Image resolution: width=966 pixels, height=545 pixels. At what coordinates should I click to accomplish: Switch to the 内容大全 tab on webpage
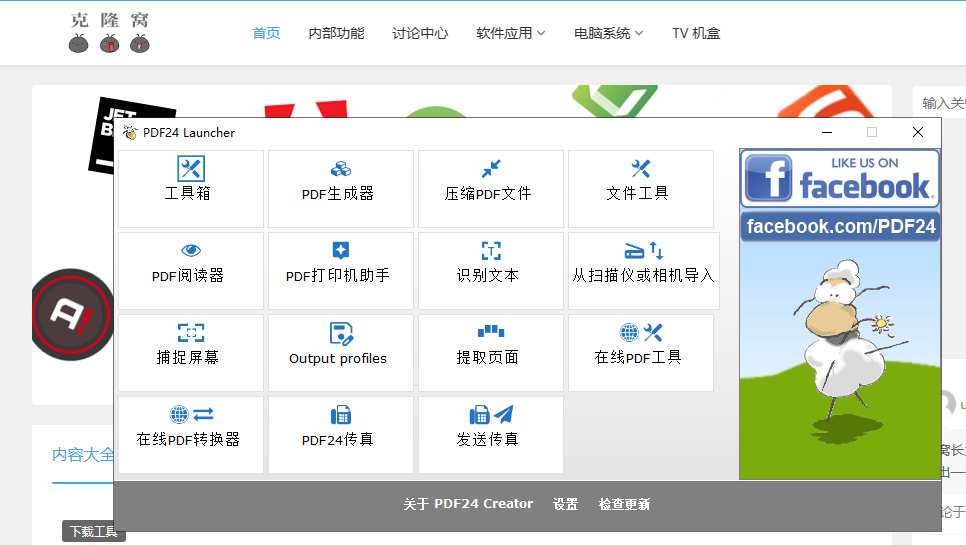point(83,455)
